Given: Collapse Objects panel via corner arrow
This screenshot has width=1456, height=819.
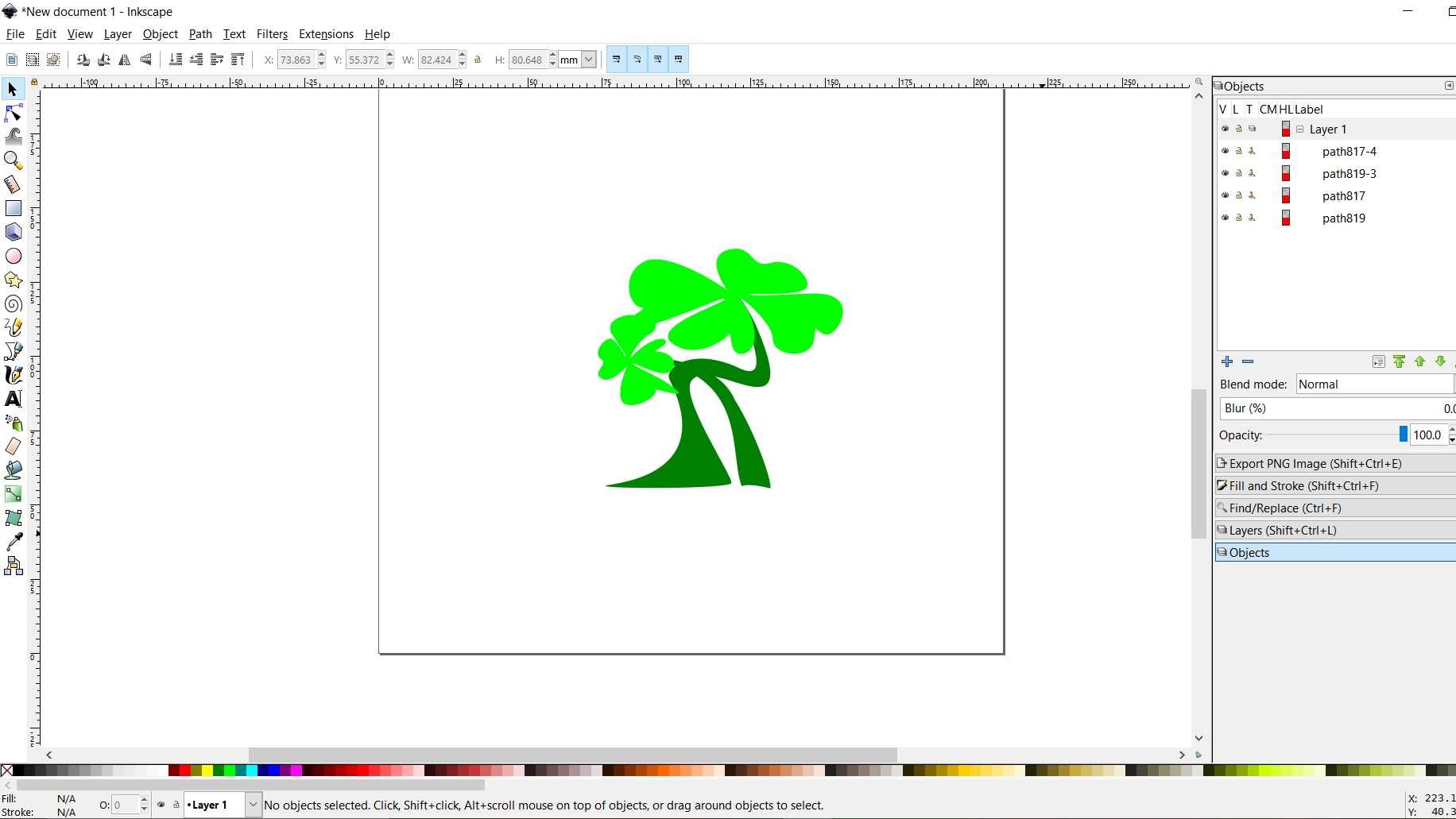Looking at the screenshot, I should click(x=1448, y=86).
